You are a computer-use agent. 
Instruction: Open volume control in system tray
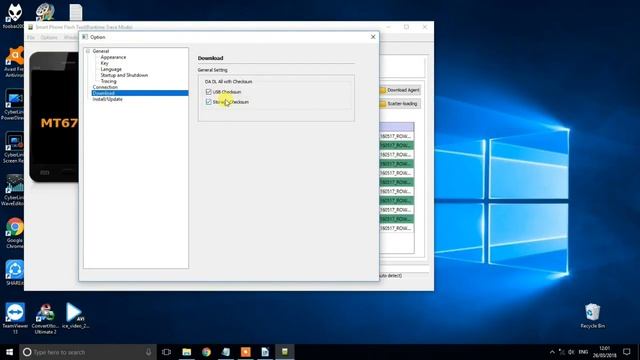click(571, 352)
